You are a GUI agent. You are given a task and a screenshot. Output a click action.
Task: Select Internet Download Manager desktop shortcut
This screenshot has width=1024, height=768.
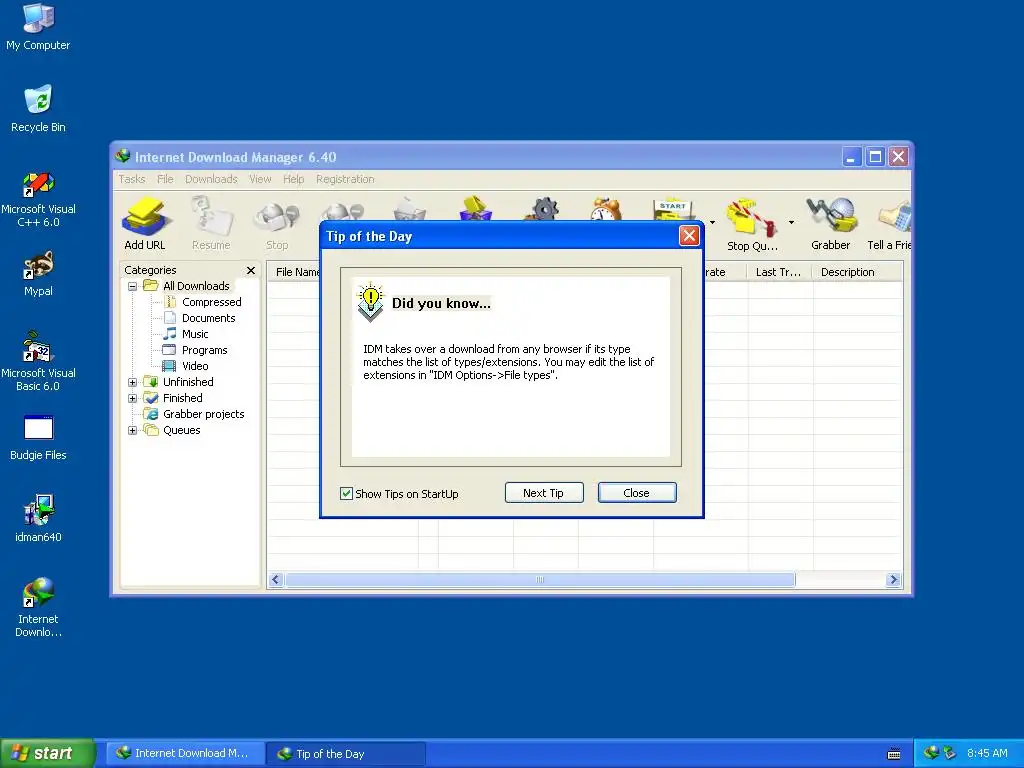(x=38, y=607)
